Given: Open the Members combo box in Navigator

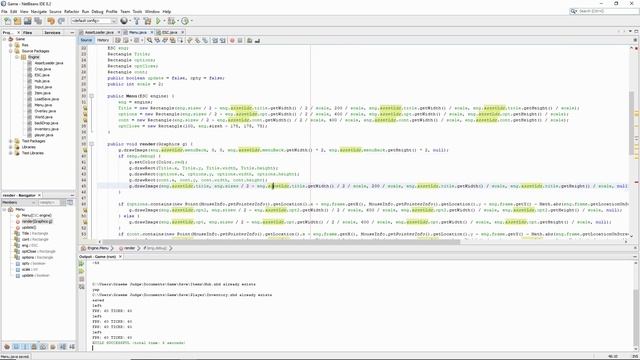Looking at the screenshot, I should [x=19, y=202].
